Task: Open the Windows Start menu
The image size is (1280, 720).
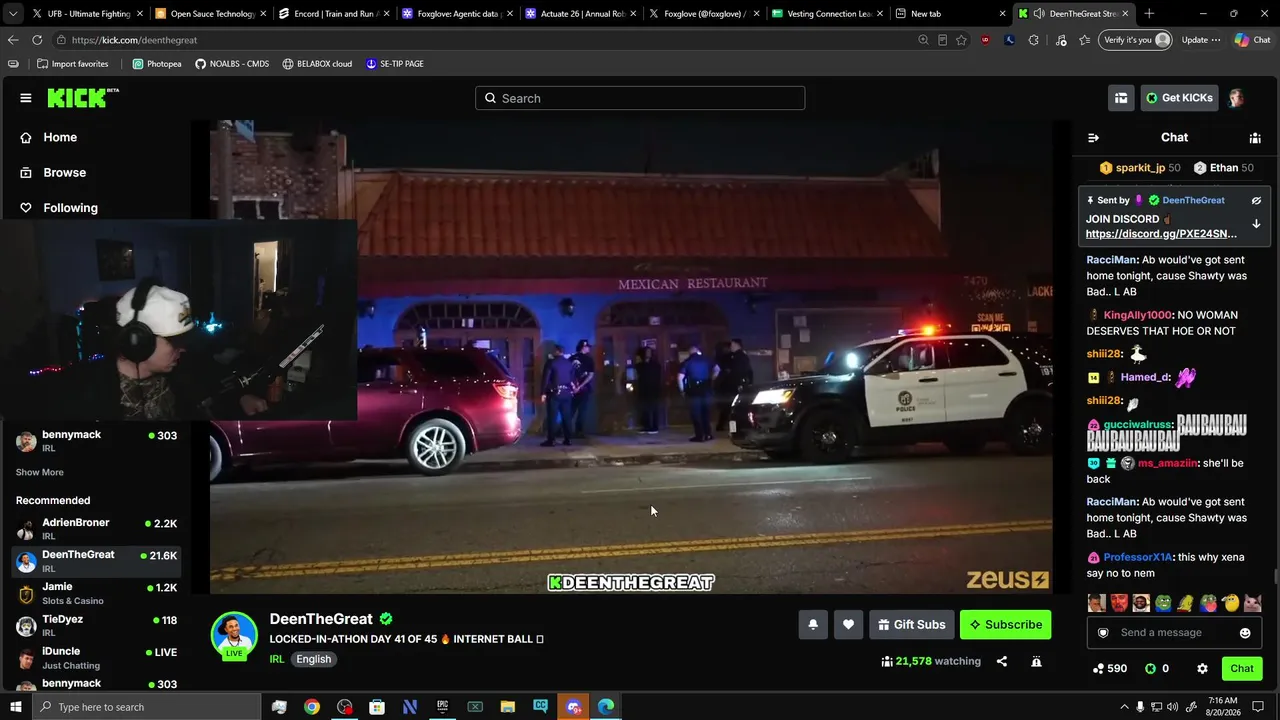Action: click(x=14, y=707)
